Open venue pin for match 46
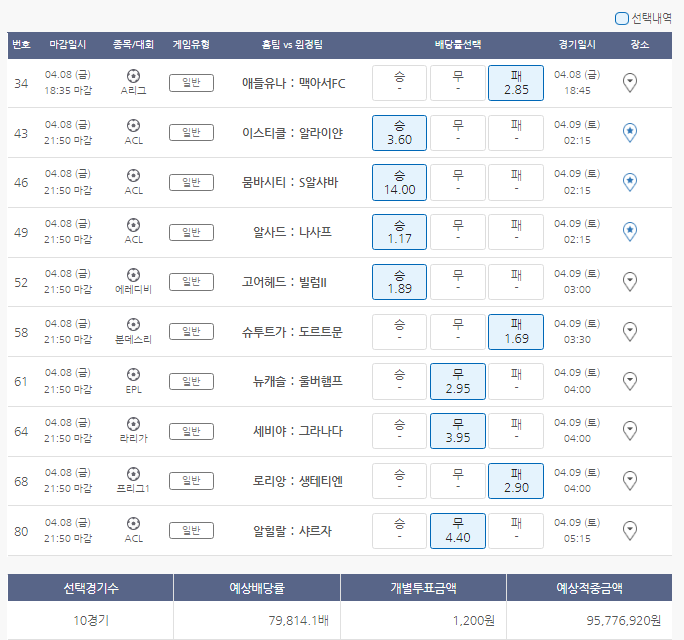Viewport: 684px width, 640px height. (629, 182)
